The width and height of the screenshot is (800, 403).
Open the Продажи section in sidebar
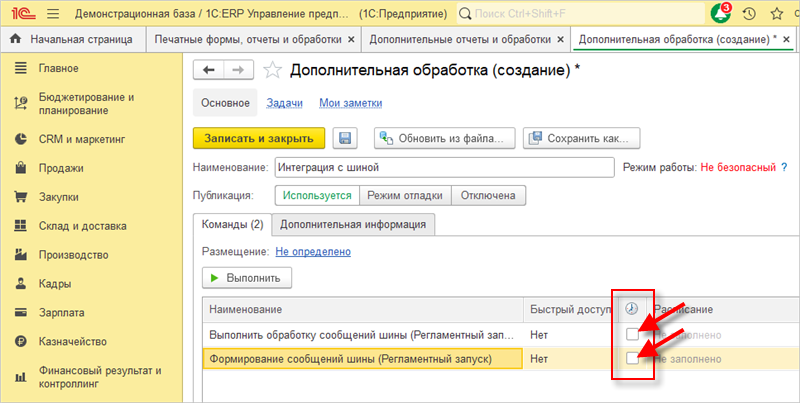click(x=60, y=168)
